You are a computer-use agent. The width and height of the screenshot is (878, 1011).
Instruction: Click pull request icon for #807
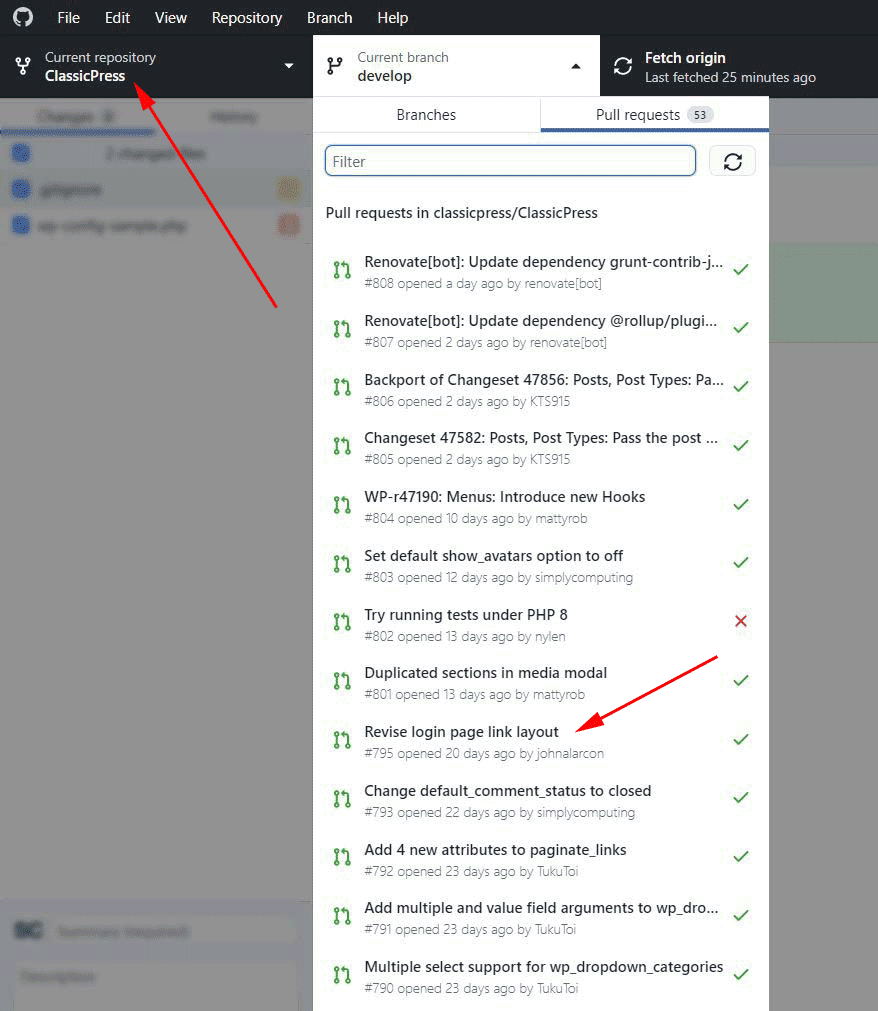342,328
